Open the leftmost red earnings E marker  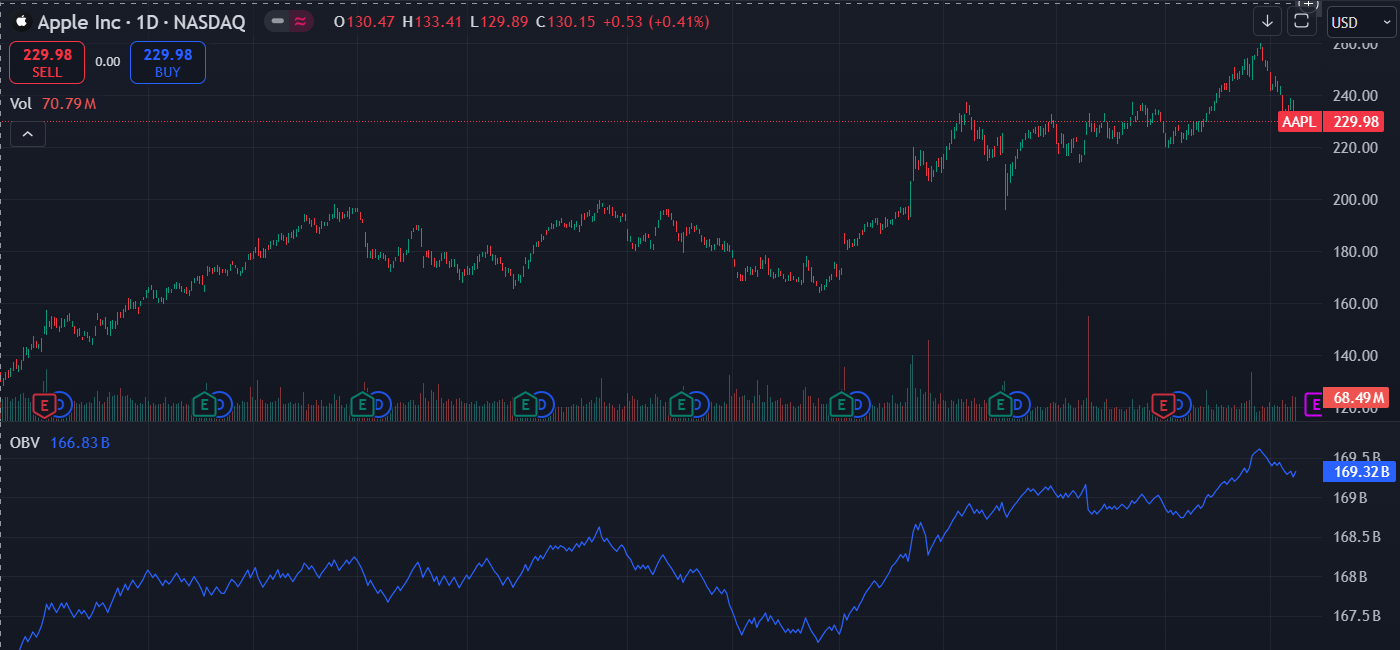click(x=44, y=404)
